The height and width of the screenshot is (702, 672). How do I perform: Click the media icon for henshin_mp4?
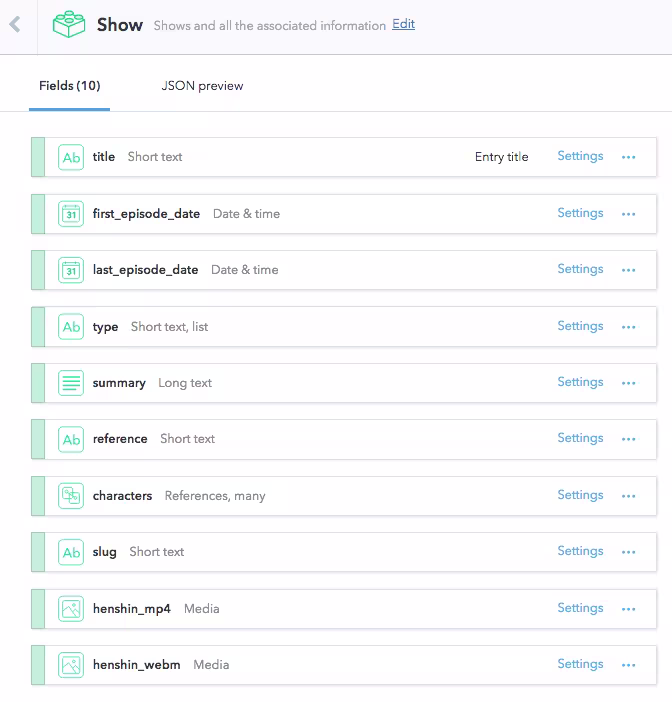click(x=71, y=609)
